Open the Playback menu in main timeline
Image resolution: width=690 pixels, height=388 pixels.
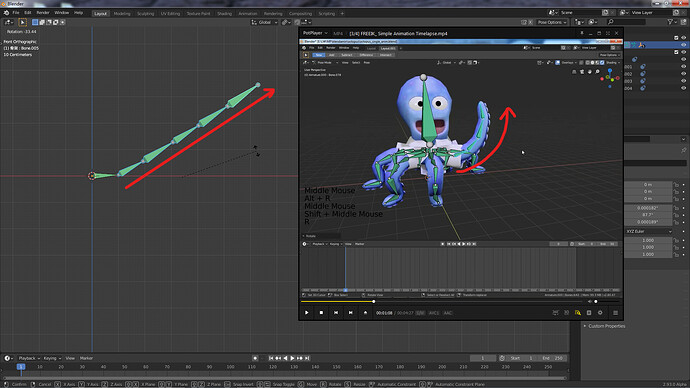point(29,358)
